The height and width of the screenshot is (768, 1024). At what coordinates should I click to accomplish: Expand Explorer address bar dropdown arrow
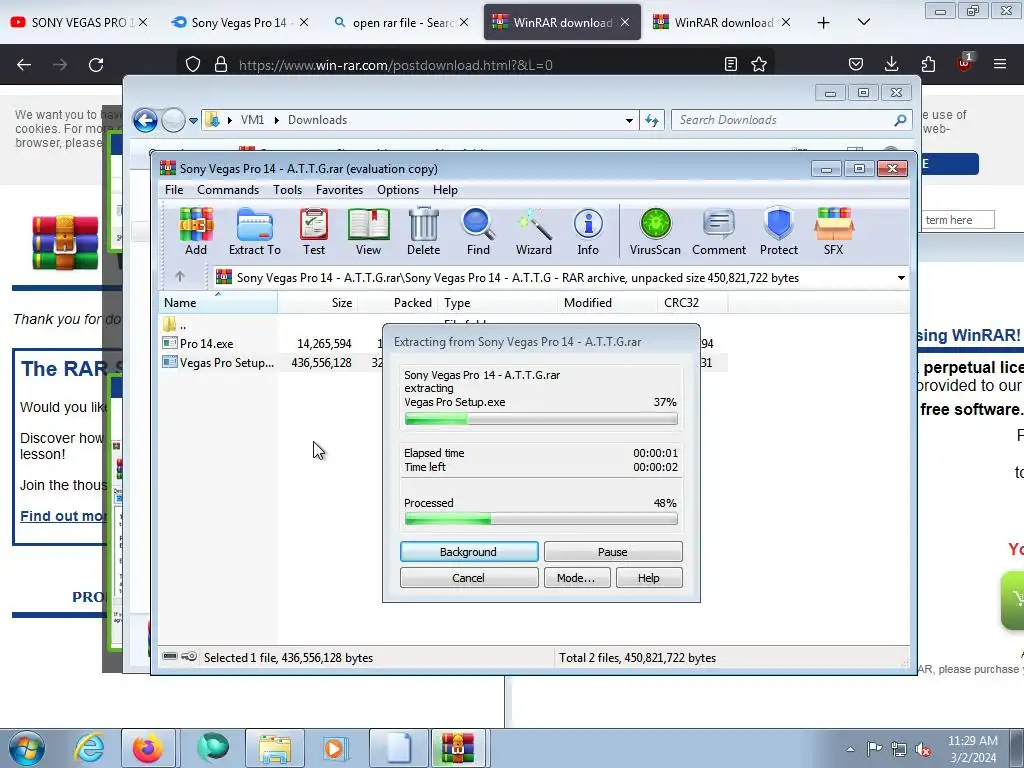tap(629, 120)
